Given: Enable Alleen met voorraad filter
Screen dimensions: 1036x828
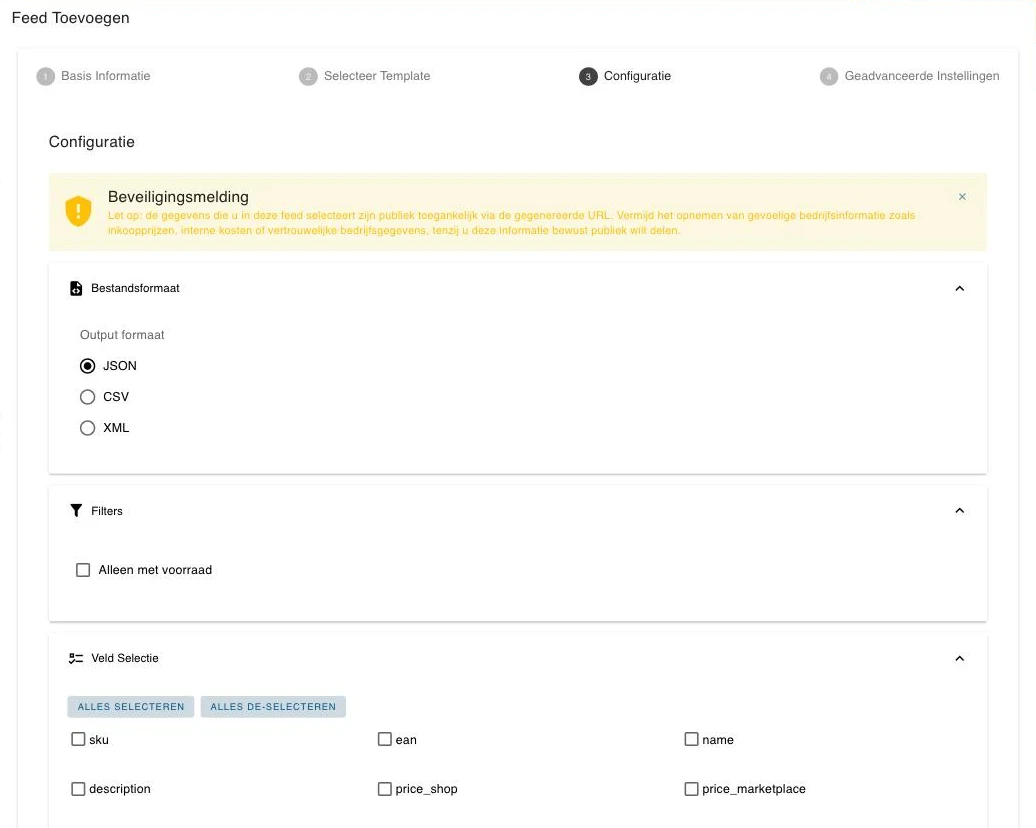Looking at the screenshot, I should pos(83,570).
